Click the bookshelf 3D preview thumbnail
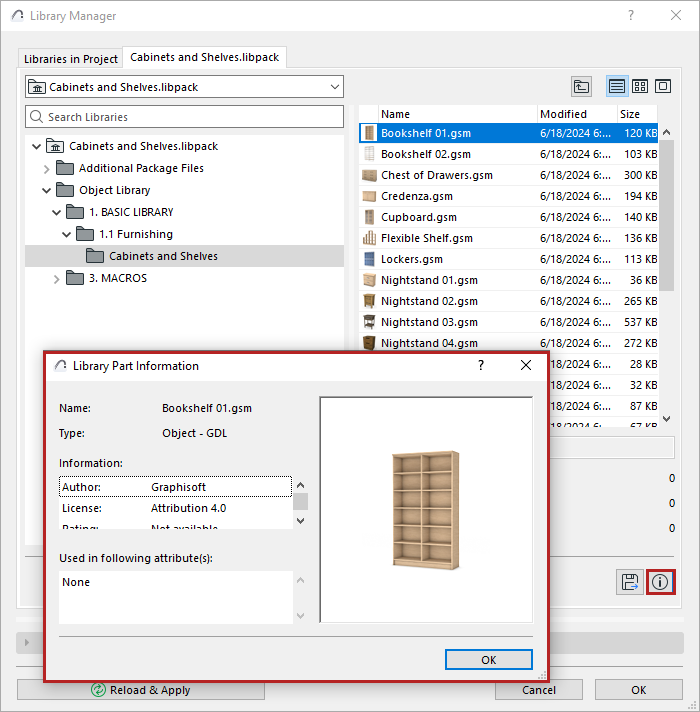Image resolution: width=700 pixels, height=712 pixels. pos(426,509)
